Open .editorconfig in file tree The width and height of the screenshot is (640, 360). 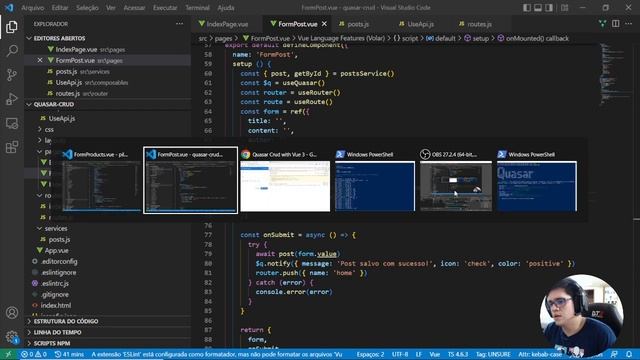click(59, 262)
